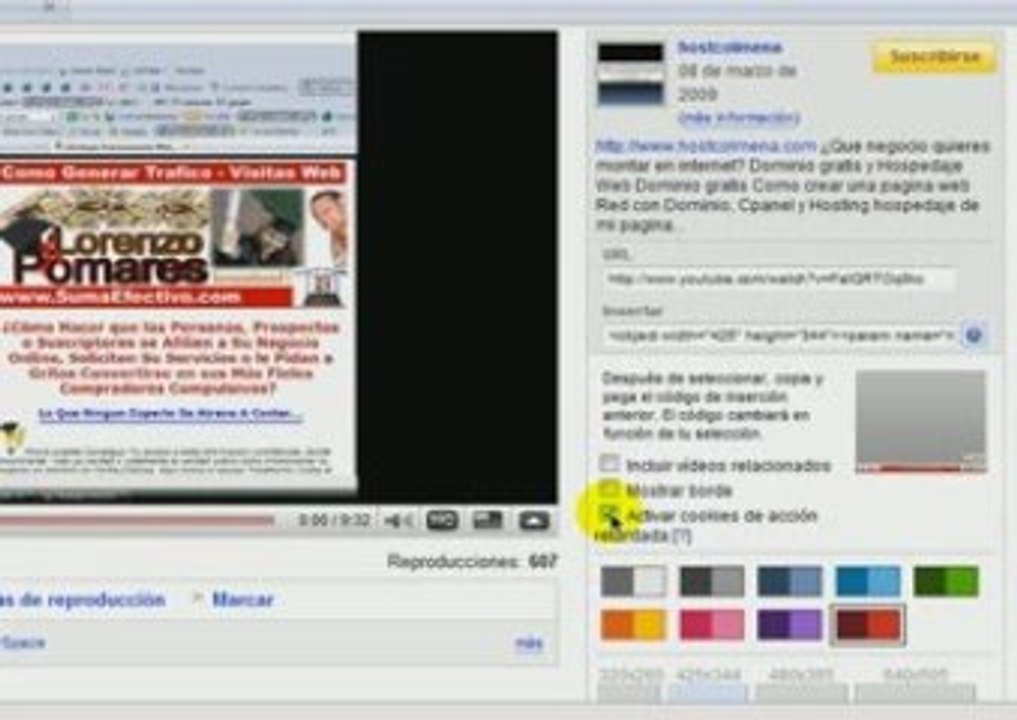Choose the green color theme
This screenshot has width=1017, height=720.
pyautogui.click(x=946, y=581)
